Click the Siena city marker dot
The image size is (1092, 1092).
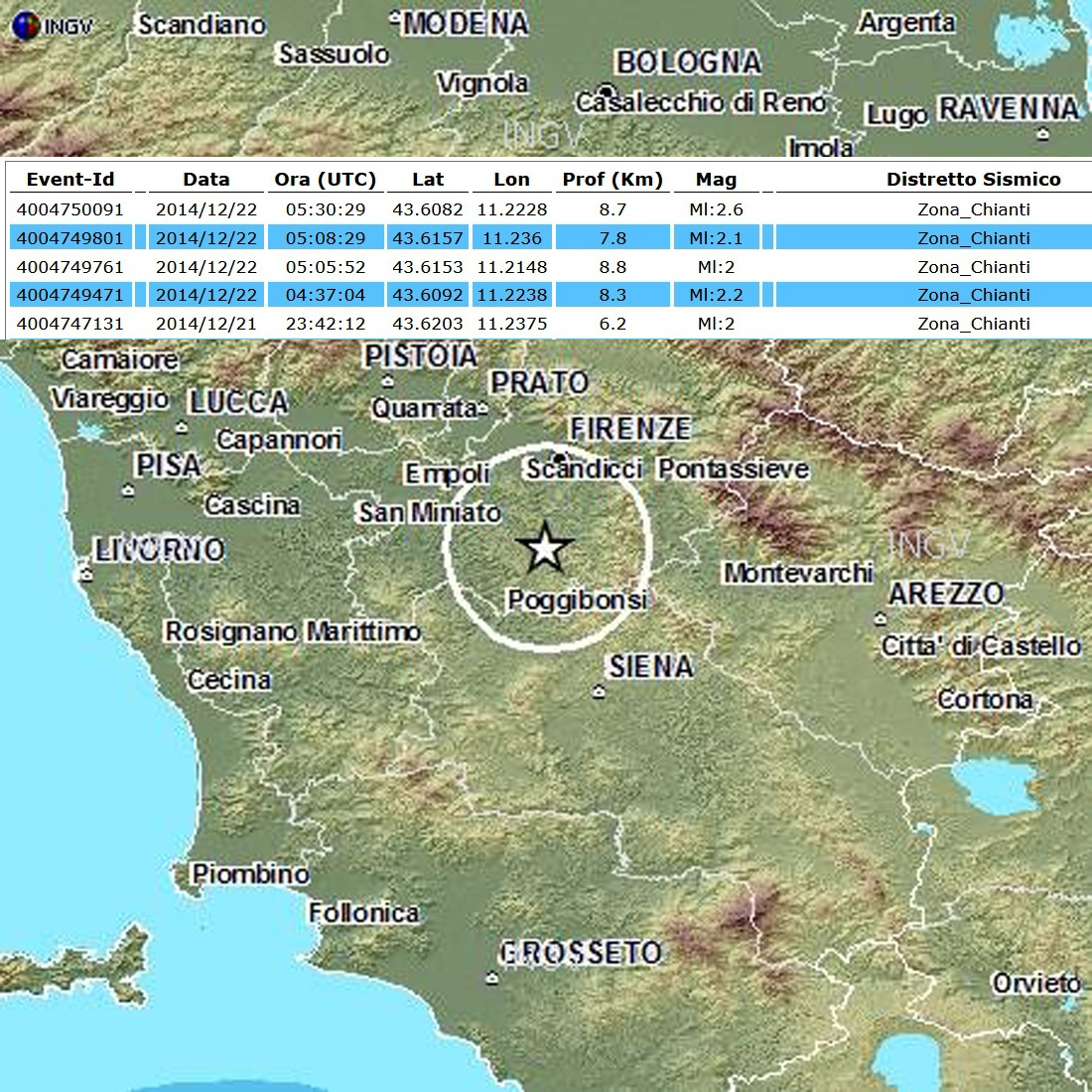[598, 691]
